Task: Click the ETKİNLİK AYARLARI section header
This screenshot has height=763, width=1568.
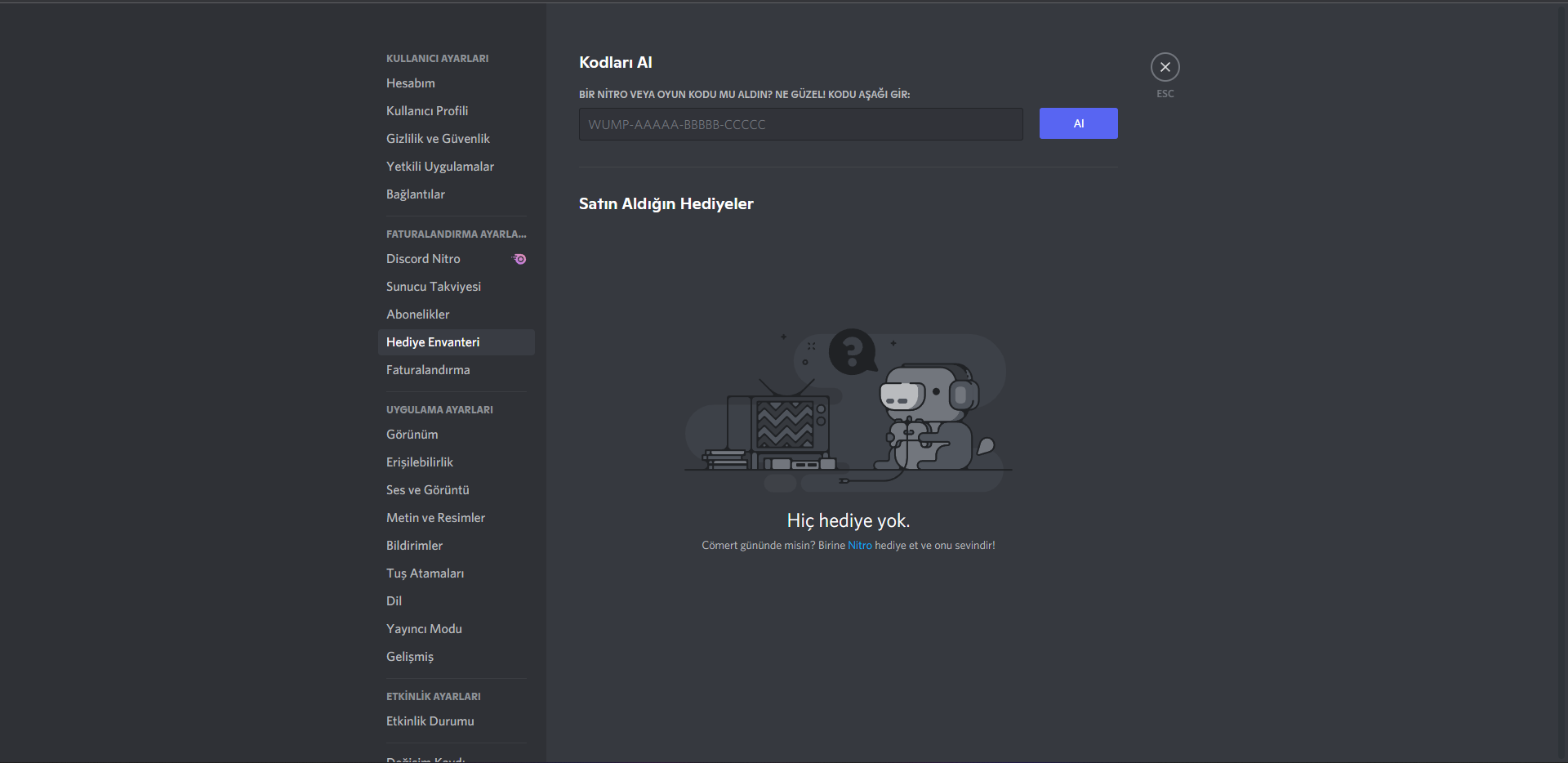Action: [x=434, y=697]
